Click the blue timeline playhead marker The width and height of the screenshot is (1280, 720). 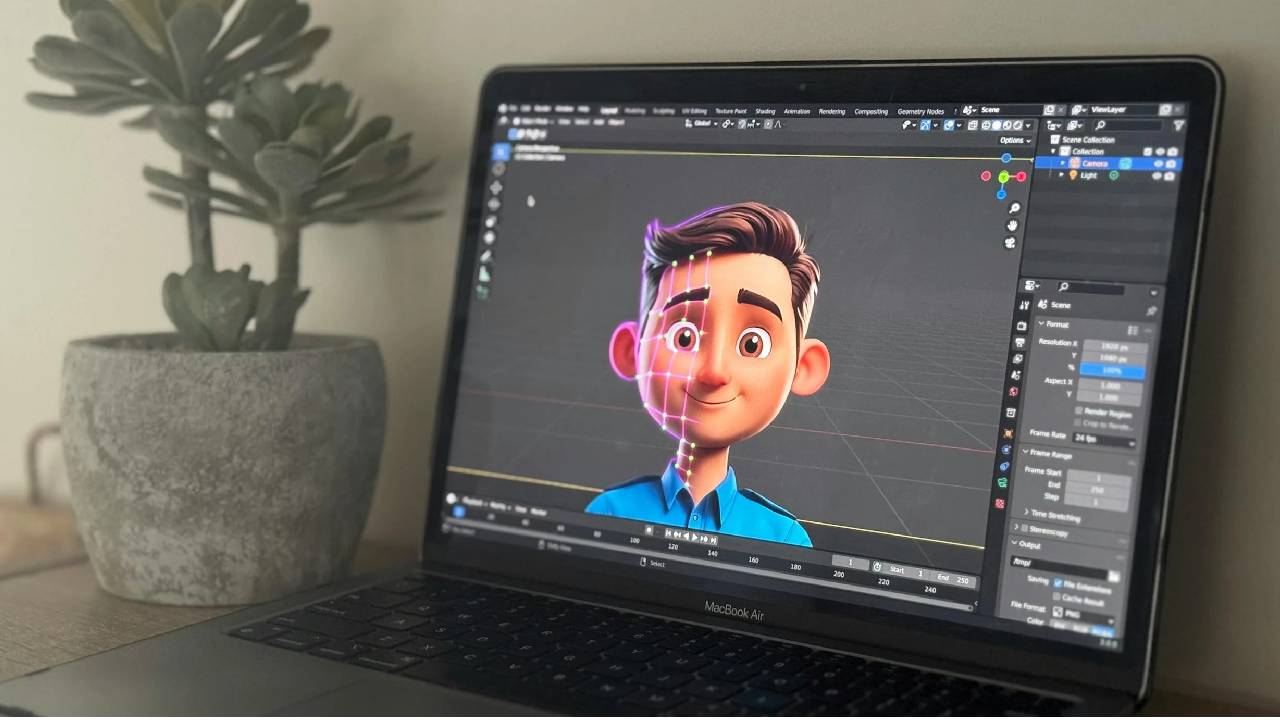pyautogui.click(x=458, y=511)
